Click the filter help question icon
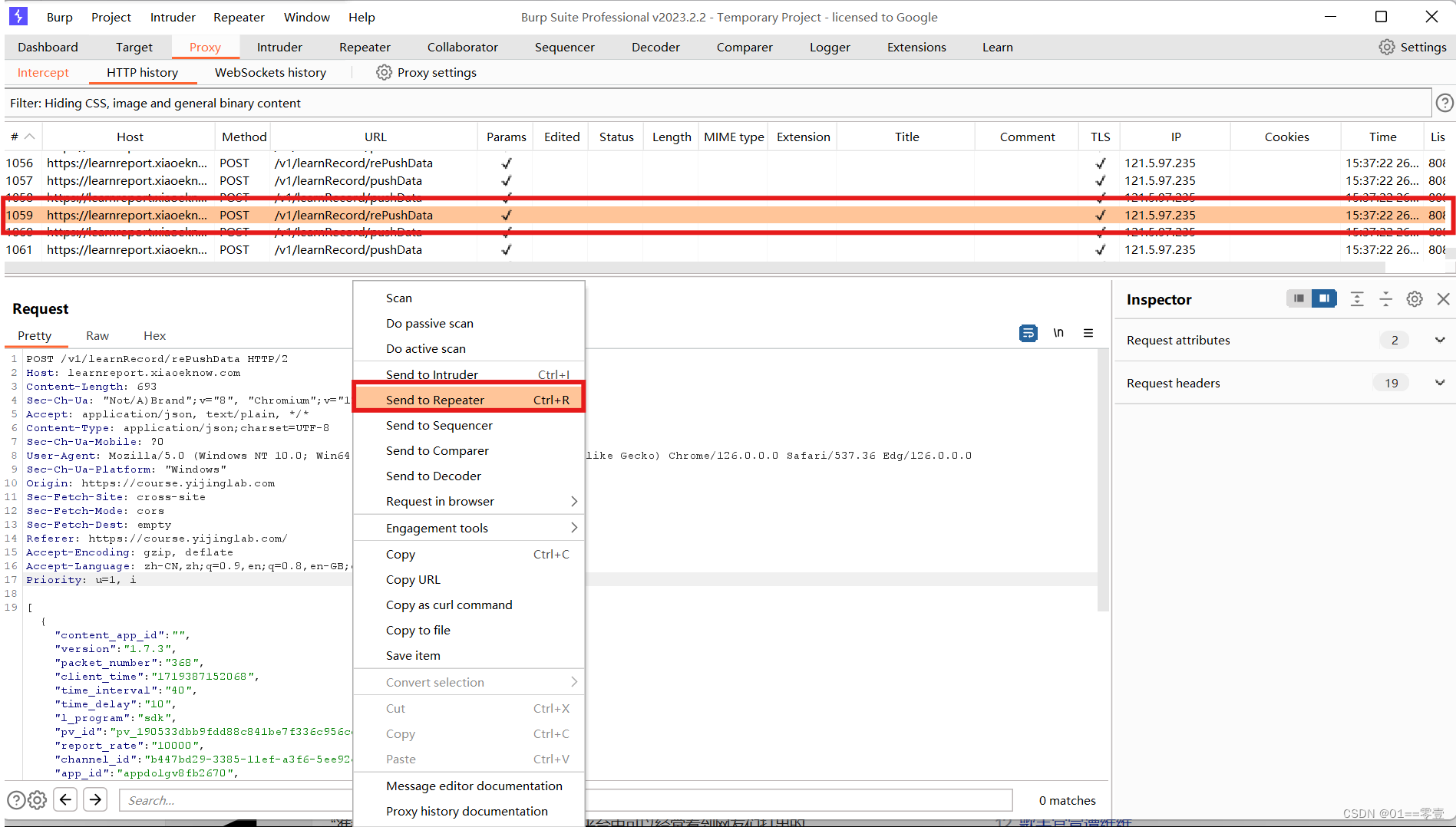 (1444, 103)
